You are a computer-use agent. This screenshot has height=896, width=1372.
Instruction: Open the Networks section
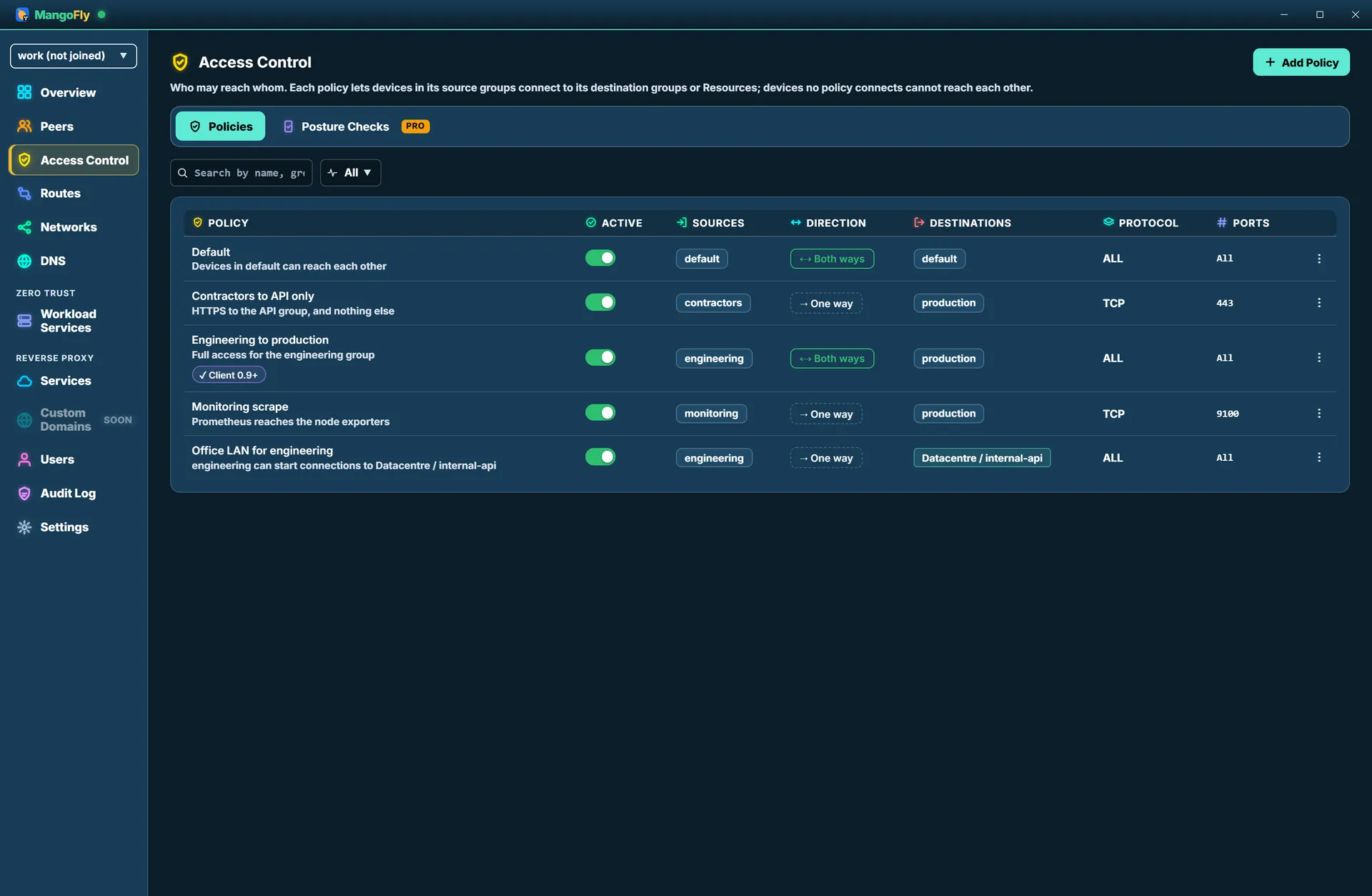tap(74, 227)
